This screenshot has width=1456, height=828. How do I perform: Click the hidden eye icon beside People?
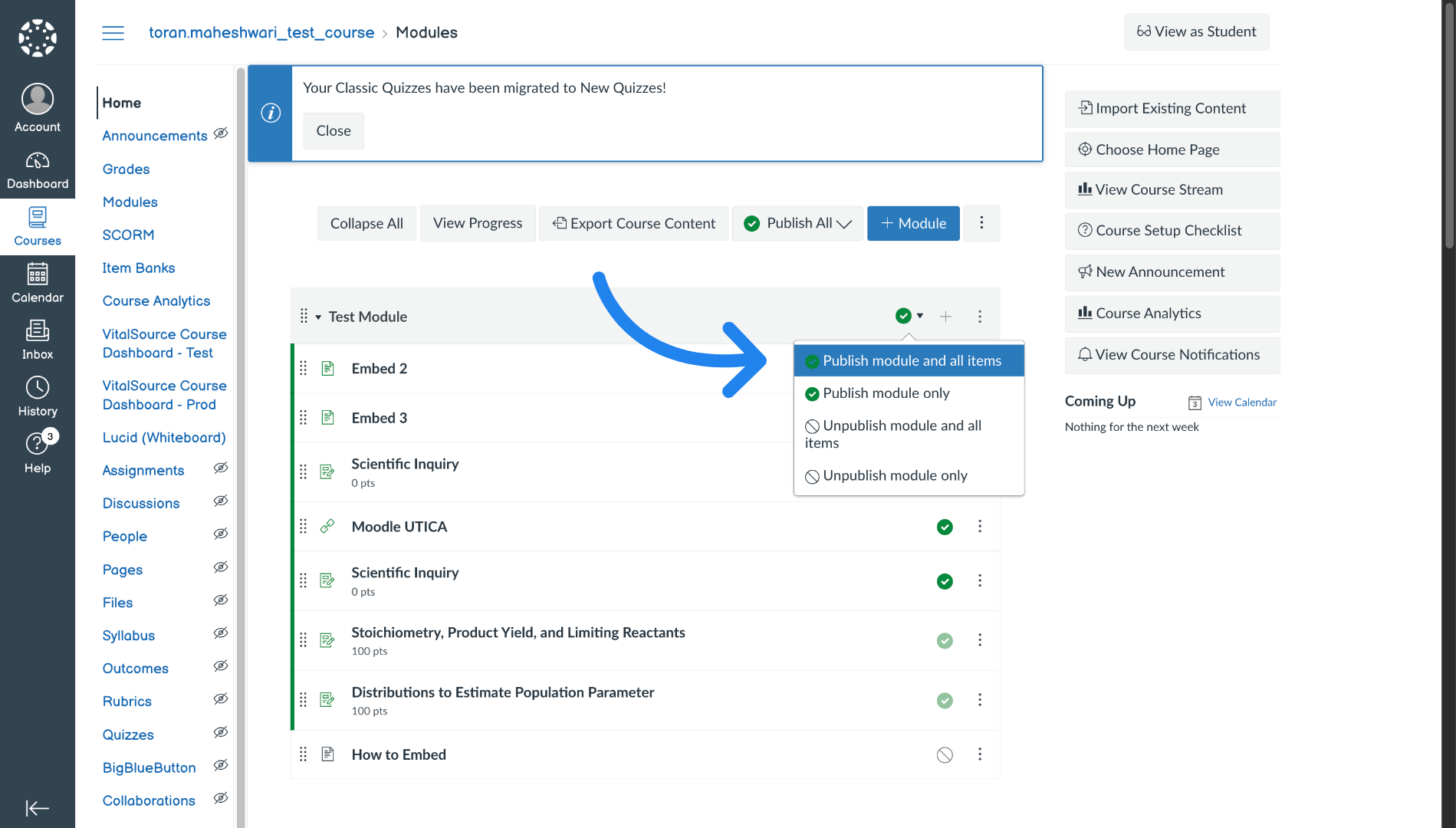pos(221,534)
